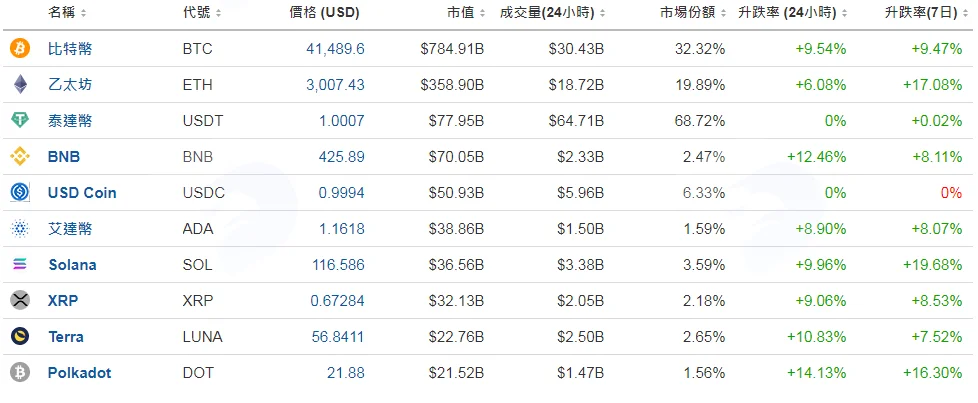This screenshot has height=403, width=978.
Task: Sort table by 名稱 column arrows
Action: (84, 13)
